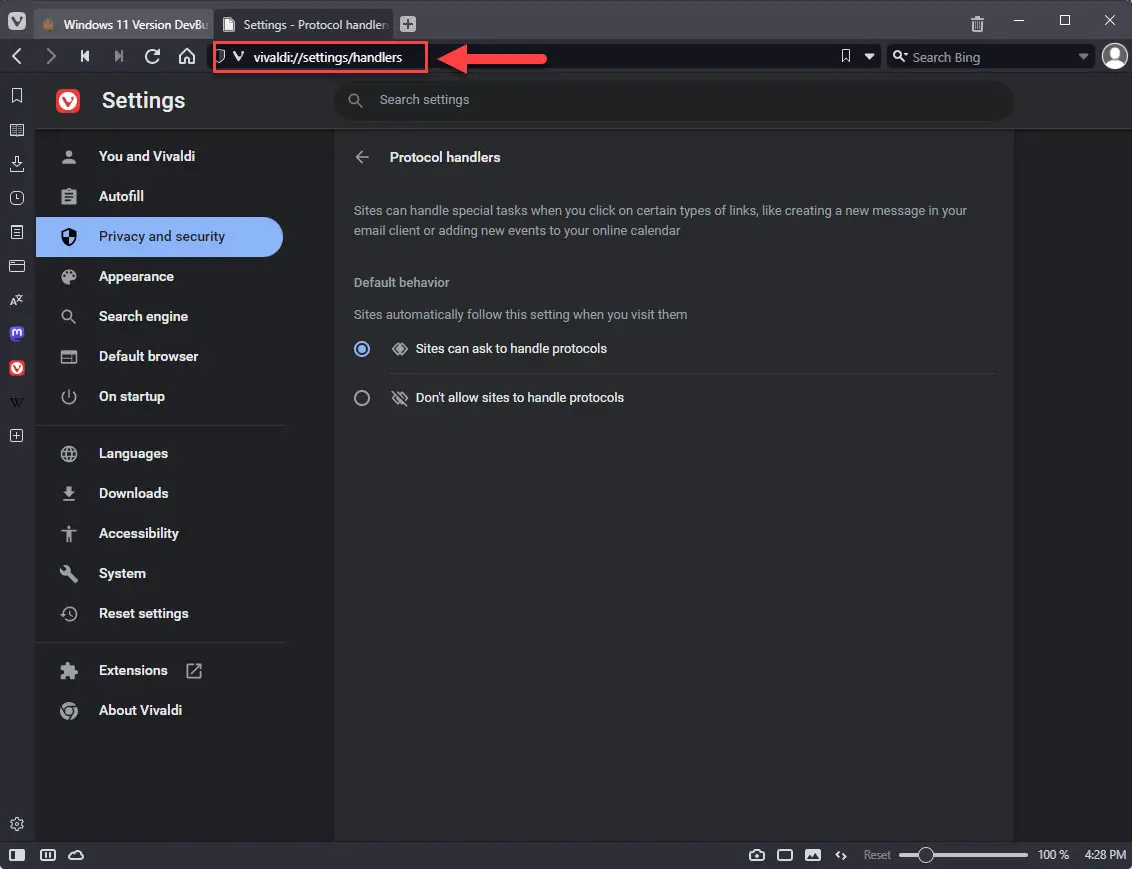Select Don't allow sites to handle protocols
This screenshot has width=1132, height=869.
click(362, 398)
